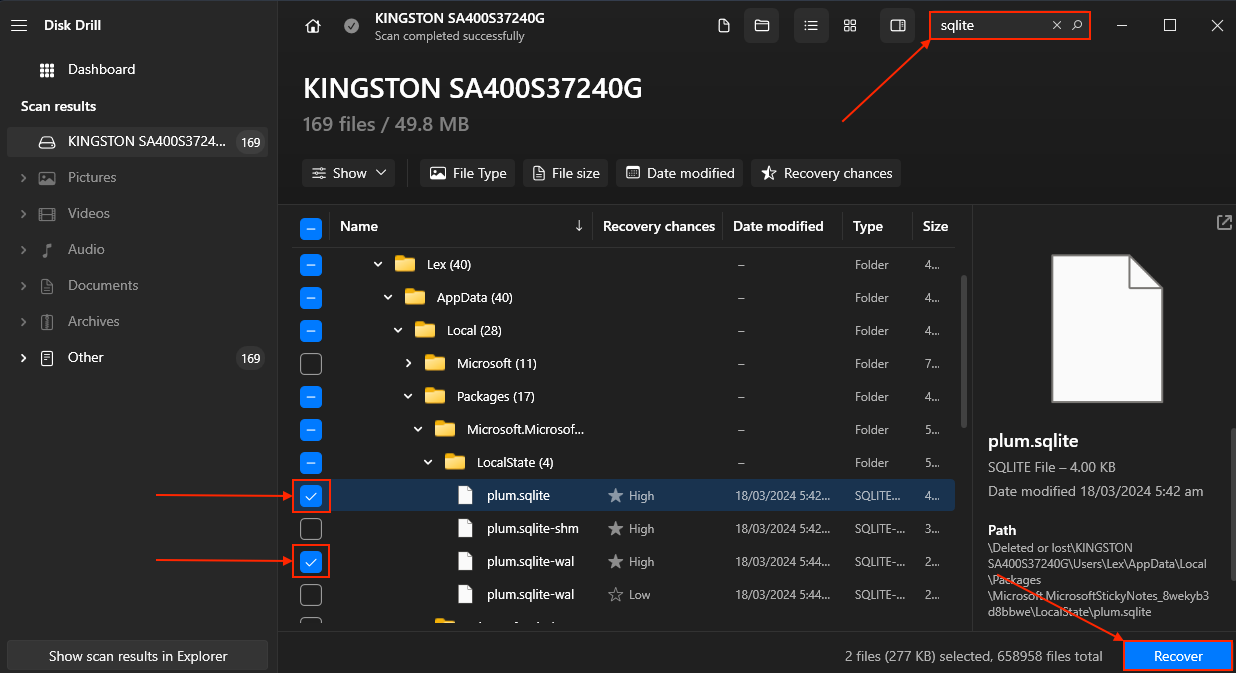Image resolution: width=1236 pixels, height=673 pixels.
Task: Sort by Recovery chances column
Action: pyautogui.click(x=659, y=226)
